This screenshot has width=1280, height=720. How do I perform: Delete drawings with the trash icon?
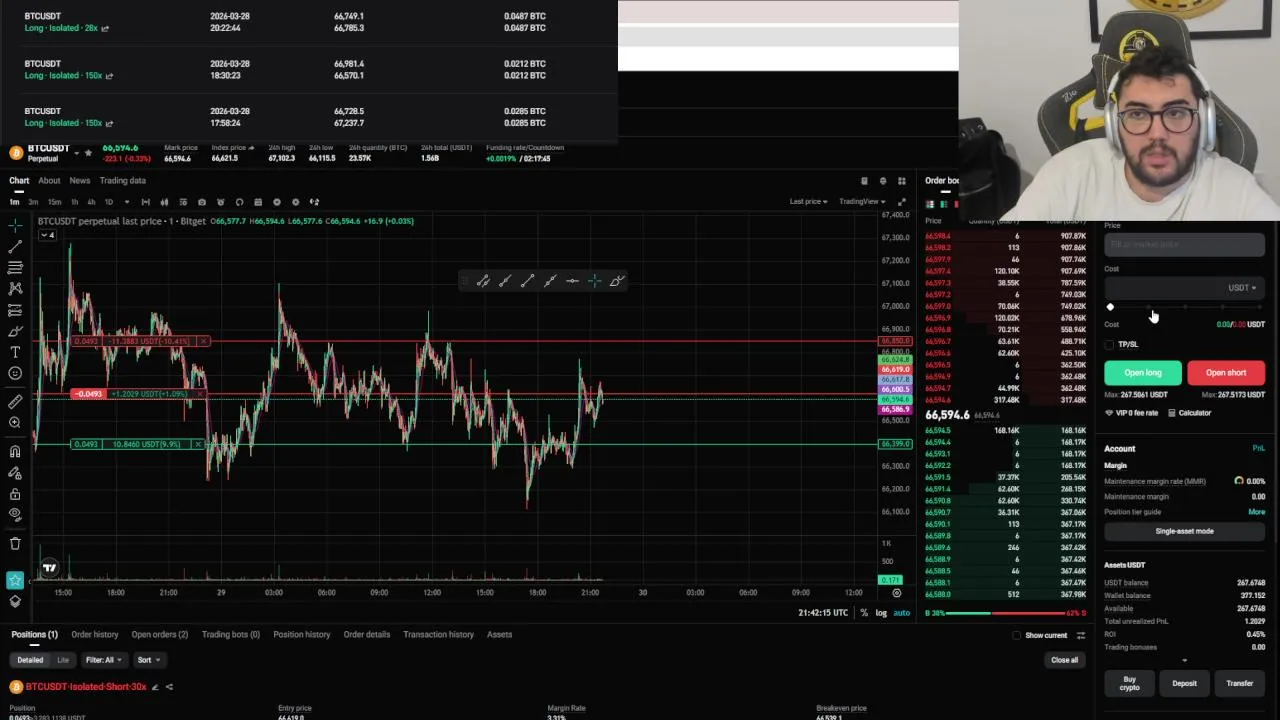pos(15,543)
